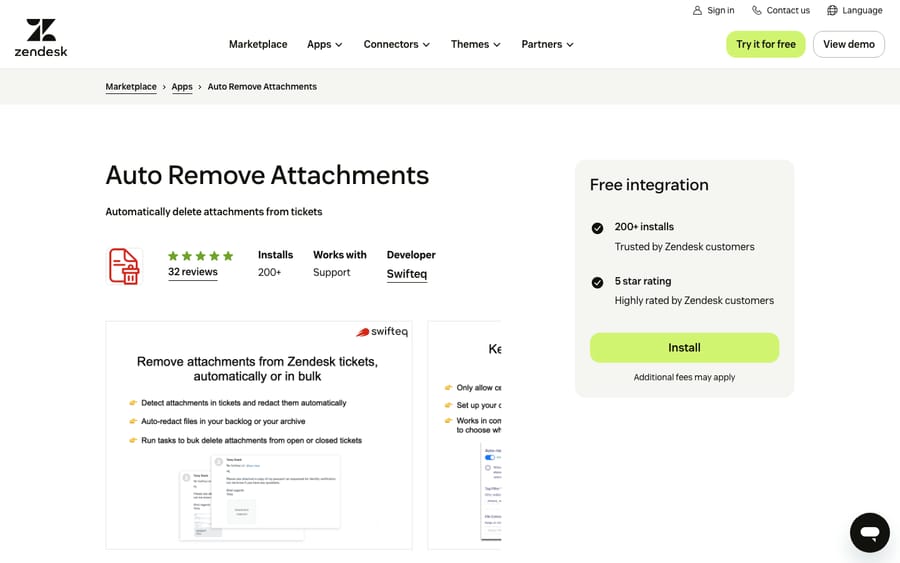The width and height of the screenshot is (900, 563).
Task: Click the checkmark beside 200+ installs
Action: pyautogui.click(x=598, y=228)
